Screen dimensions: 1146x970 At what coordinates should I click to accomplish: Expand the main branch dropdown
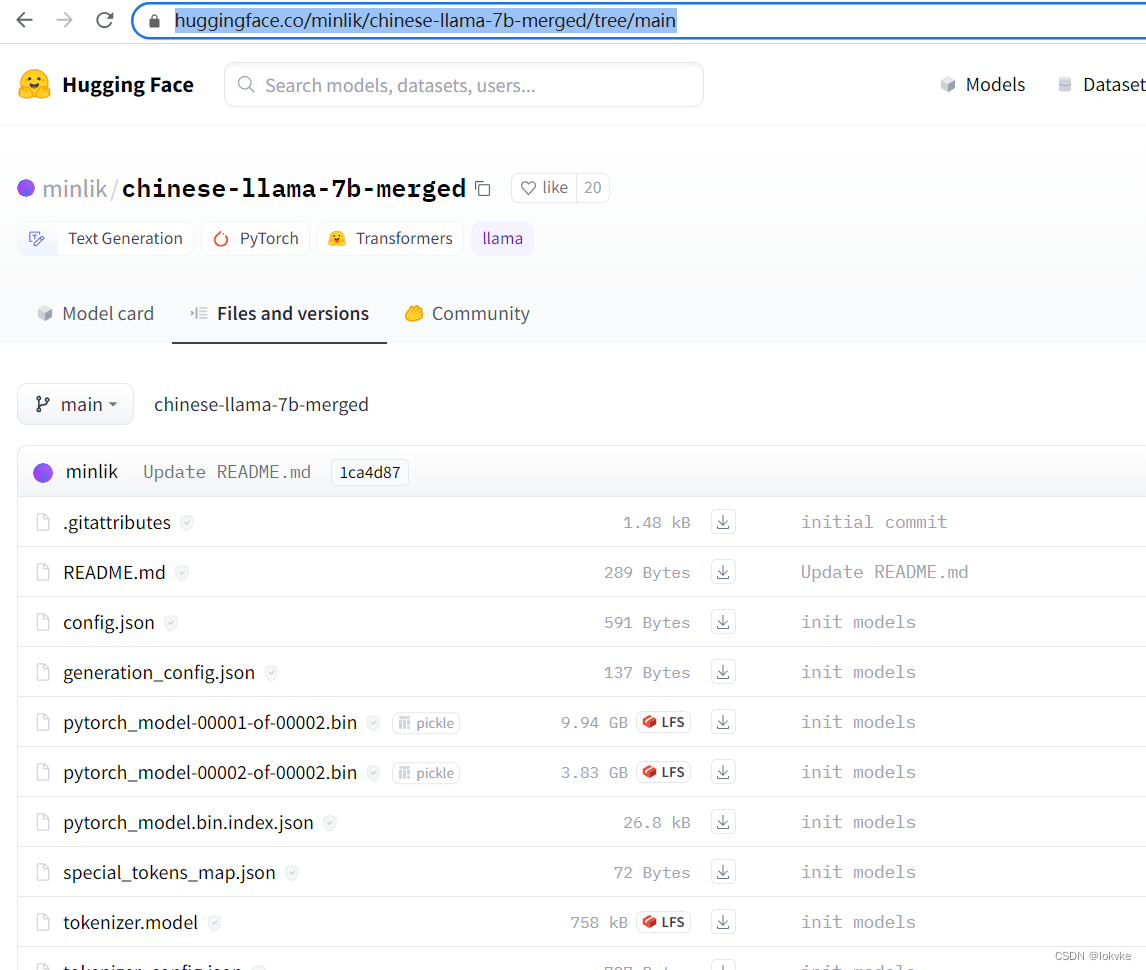coord(75,404)
